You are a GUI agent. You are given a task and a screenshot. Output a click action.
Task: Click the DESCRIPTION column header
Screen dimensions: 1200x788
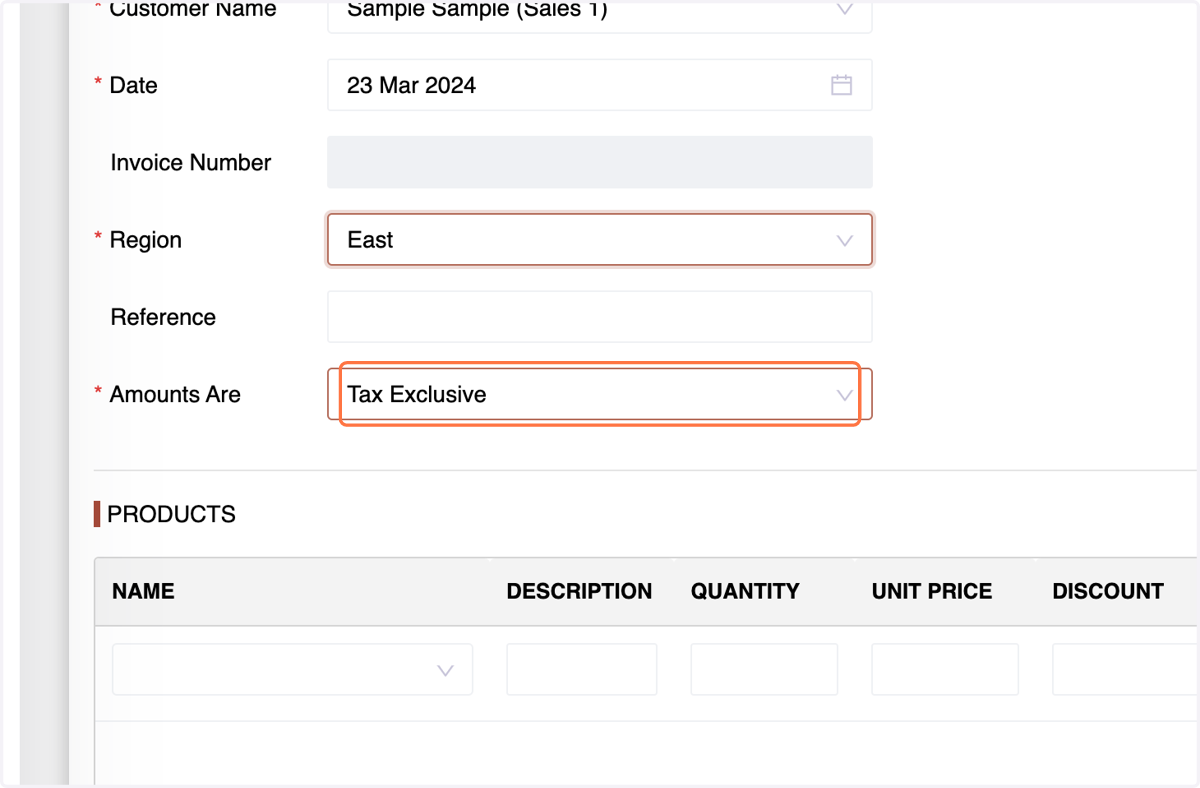point(579,591)
